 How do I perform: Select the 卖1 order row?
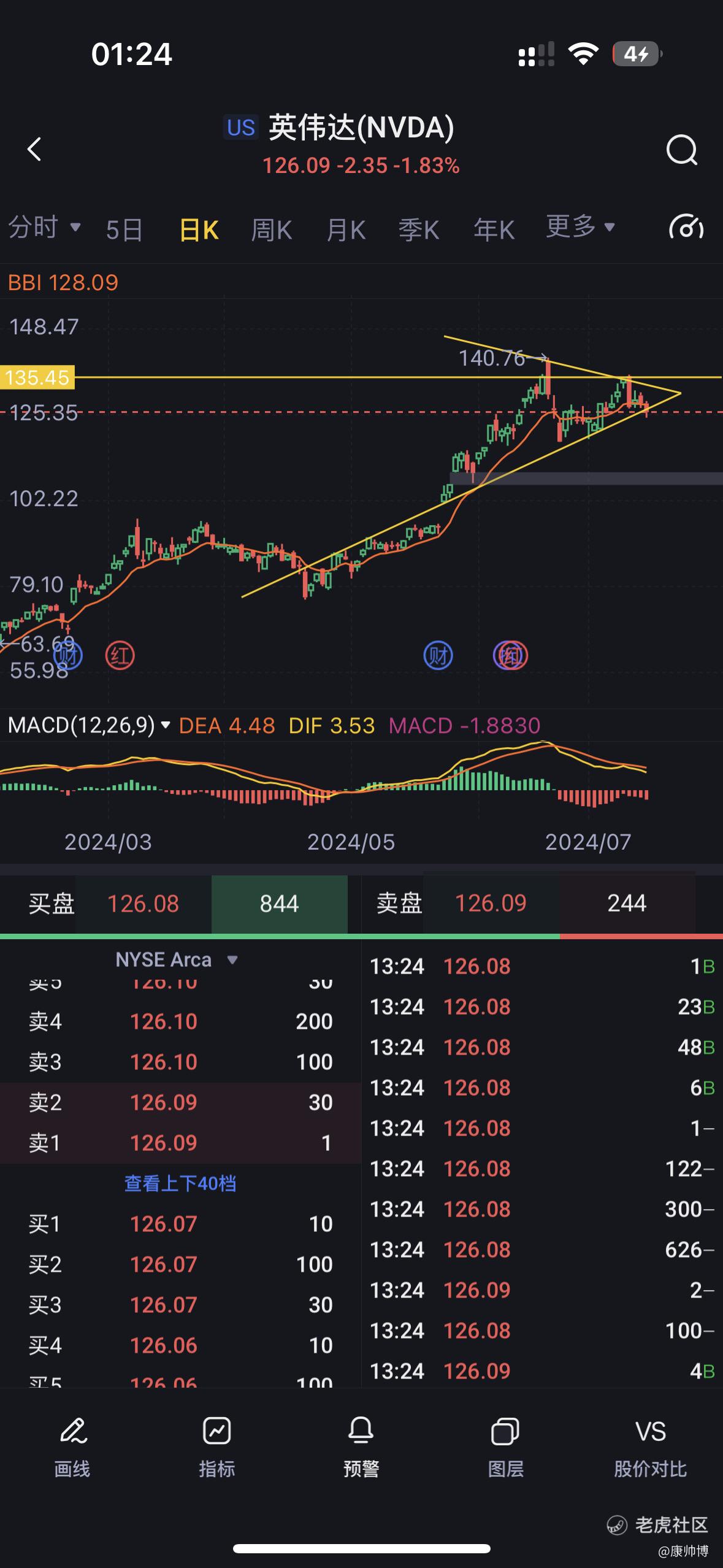[x=180, y=1143]
